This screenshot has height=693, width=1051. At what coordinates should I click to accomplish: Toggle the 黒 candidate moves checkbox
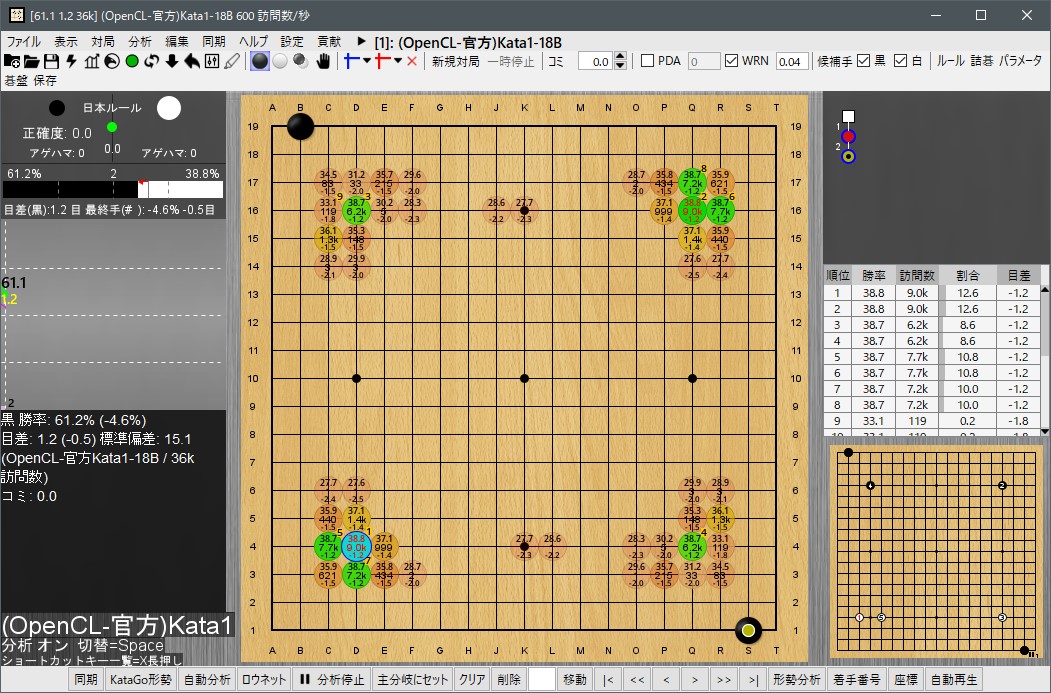(x=864, y=61)
